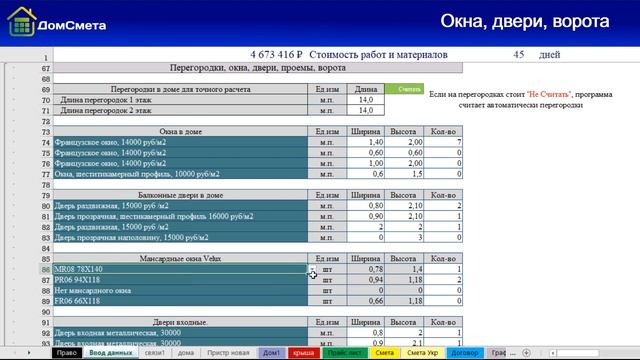
Task: Open the red крыша sheet tab
Action: pos(304,353)
